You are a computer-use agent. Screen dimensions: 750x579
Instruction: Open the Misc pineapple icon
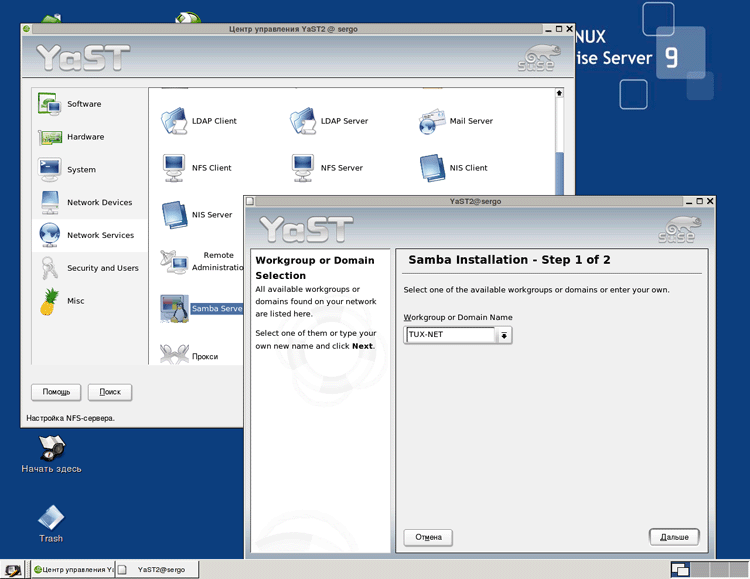[x=50, y=301]
